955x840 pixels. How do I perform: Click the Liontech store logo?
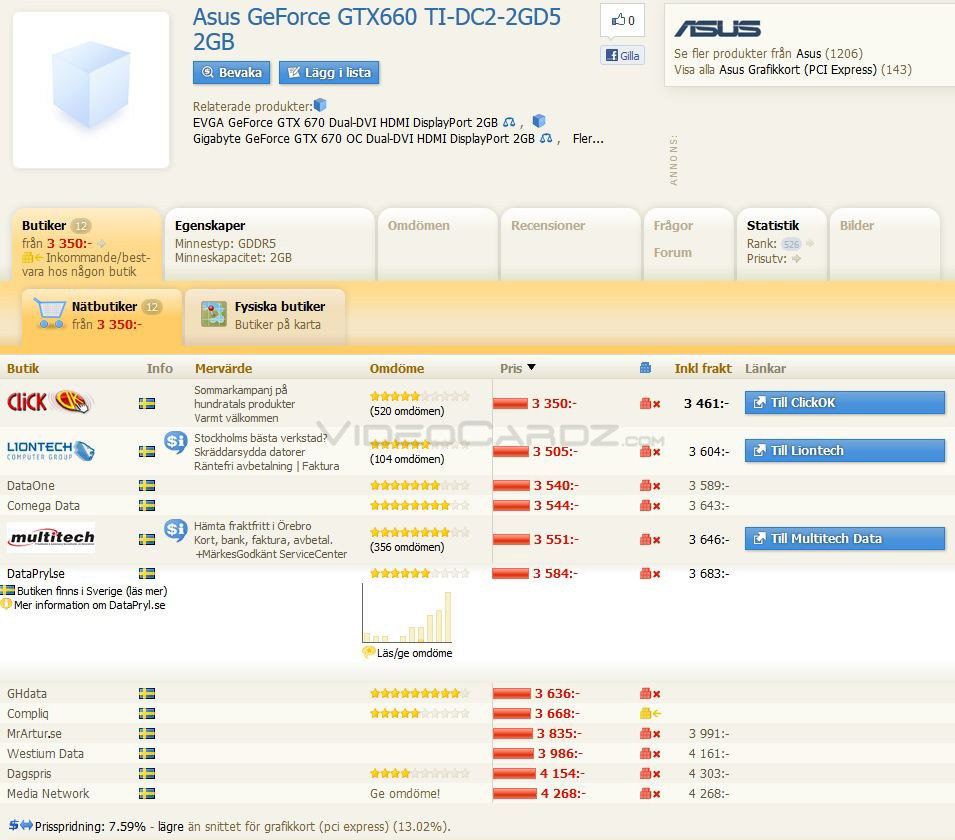[x=51, y=451]
